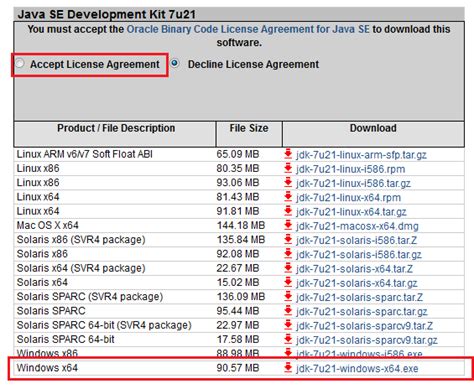Click the Solaris SPARC 64-bit (SVR4 package) text
474x389 pixels.
tap(104, 325)
